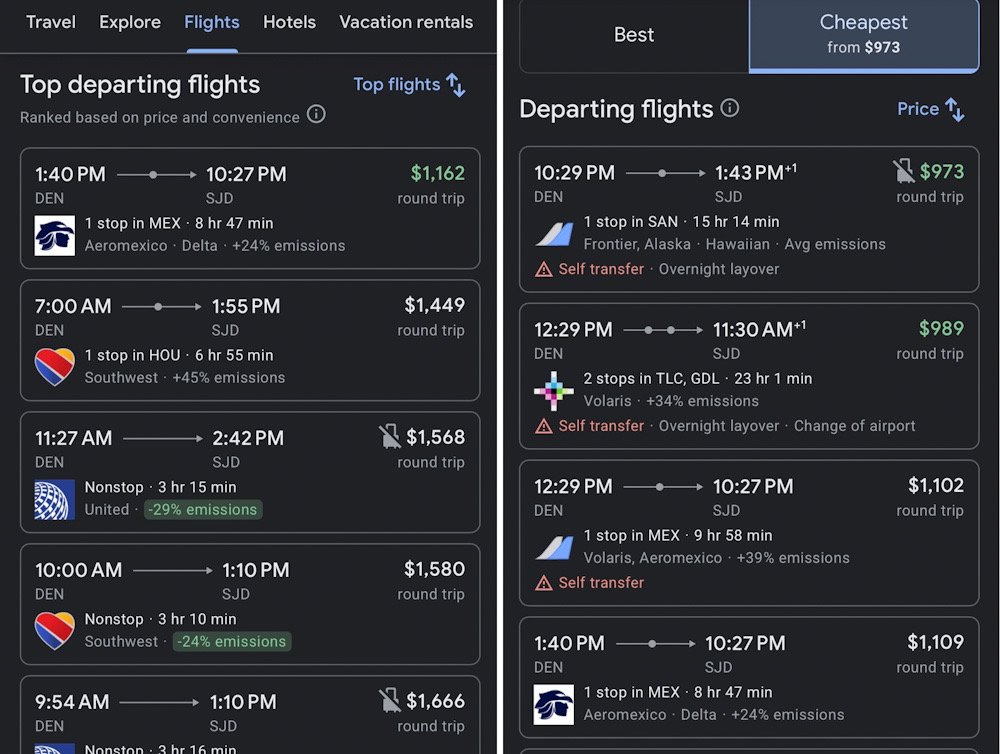Viewport: 1000px width, 754px height.
Task: Select the $1,109 Aeromexico flight via MEX
Action: (x=749, y=678)
